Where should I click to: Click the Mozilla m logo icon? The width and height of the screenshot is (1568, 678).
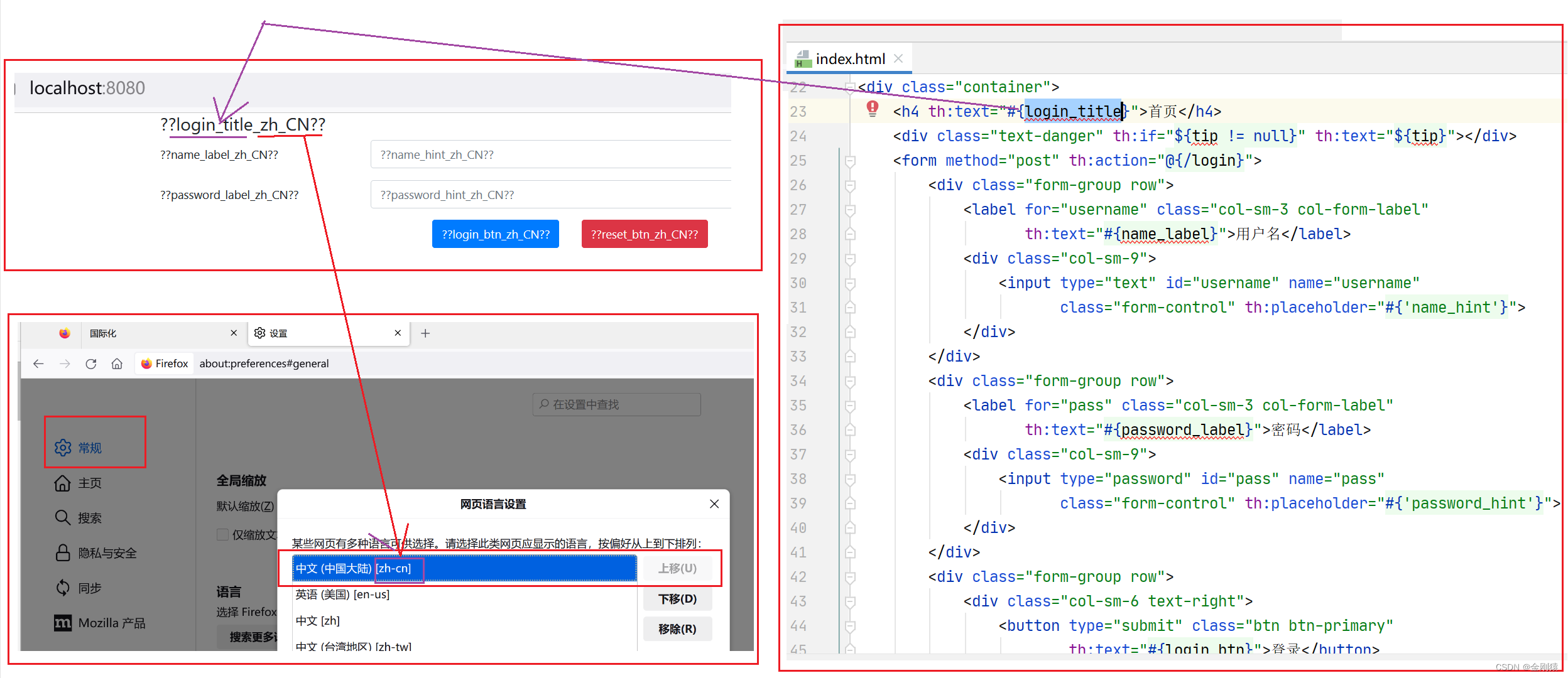click(62, 623)
